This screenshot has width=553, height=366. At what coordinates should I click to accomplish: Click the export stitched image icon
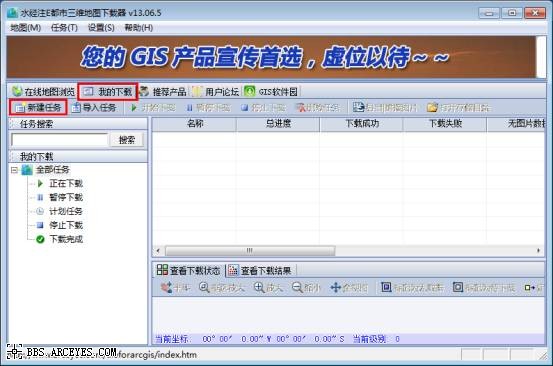358,107
